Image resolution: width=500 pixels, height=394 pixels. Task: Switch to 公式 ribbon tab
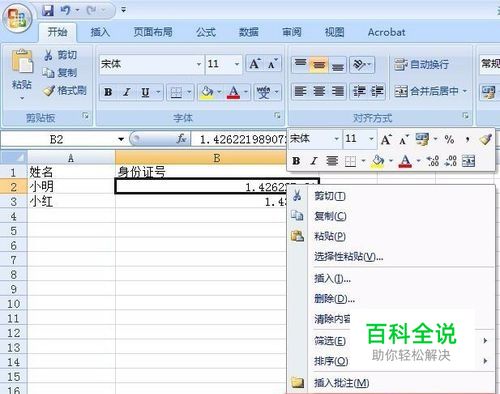pyautogui.click(x=206, y=32)
